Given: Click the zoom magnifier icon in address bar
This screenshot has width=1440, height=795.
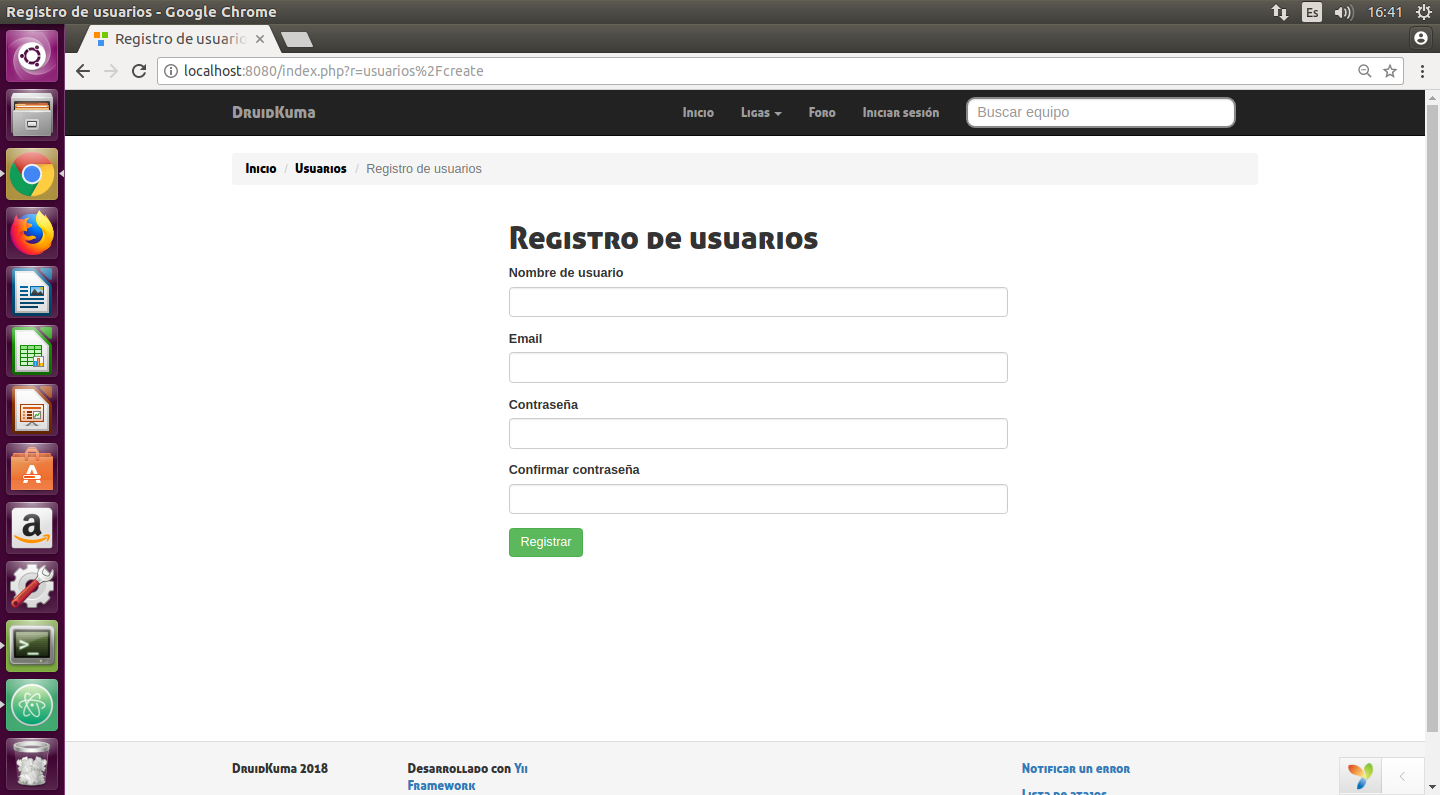Looking at the screenshot, I should pyautogui.click(x=1364, y=71).
